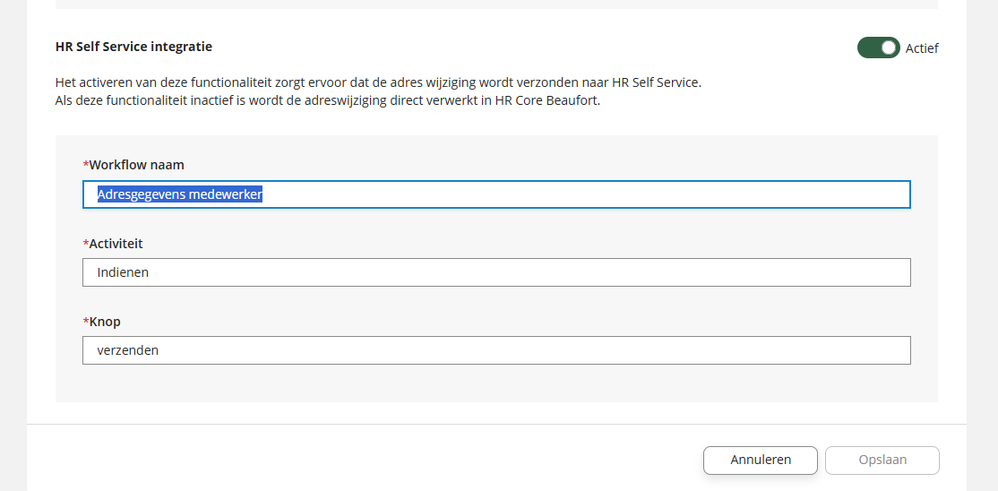Focus the Workflow naam input field

click(x=496, y=194)
